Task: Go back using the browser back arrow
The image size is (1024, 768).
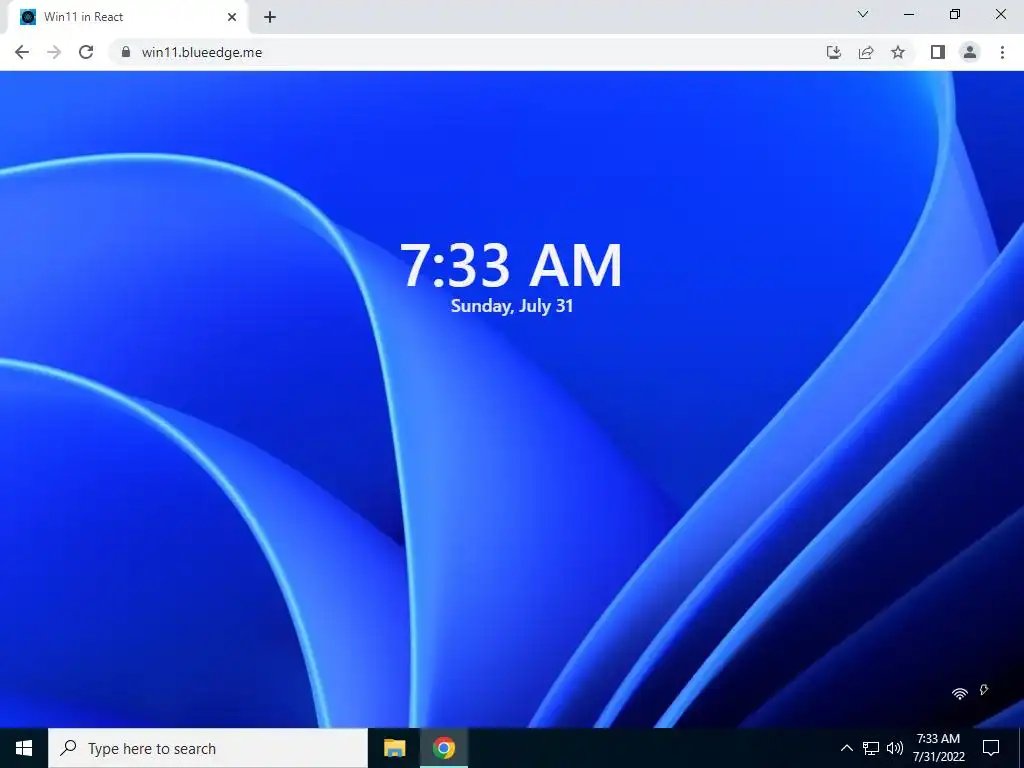Action: (22, 52)
